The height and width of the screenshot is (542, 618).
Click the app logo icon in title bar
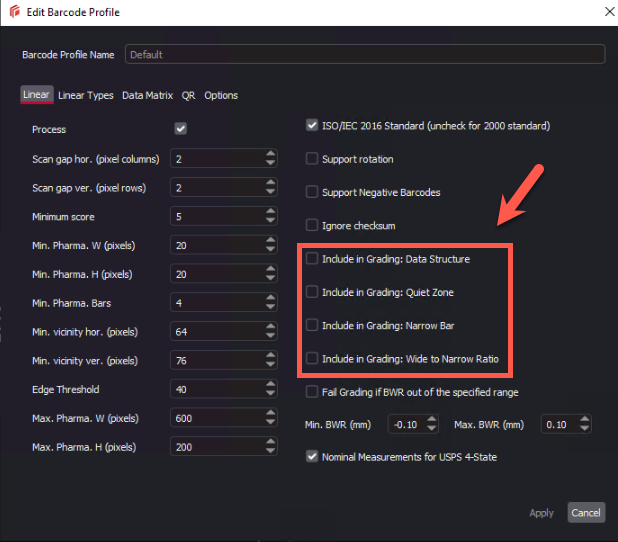tap(13, 11)
